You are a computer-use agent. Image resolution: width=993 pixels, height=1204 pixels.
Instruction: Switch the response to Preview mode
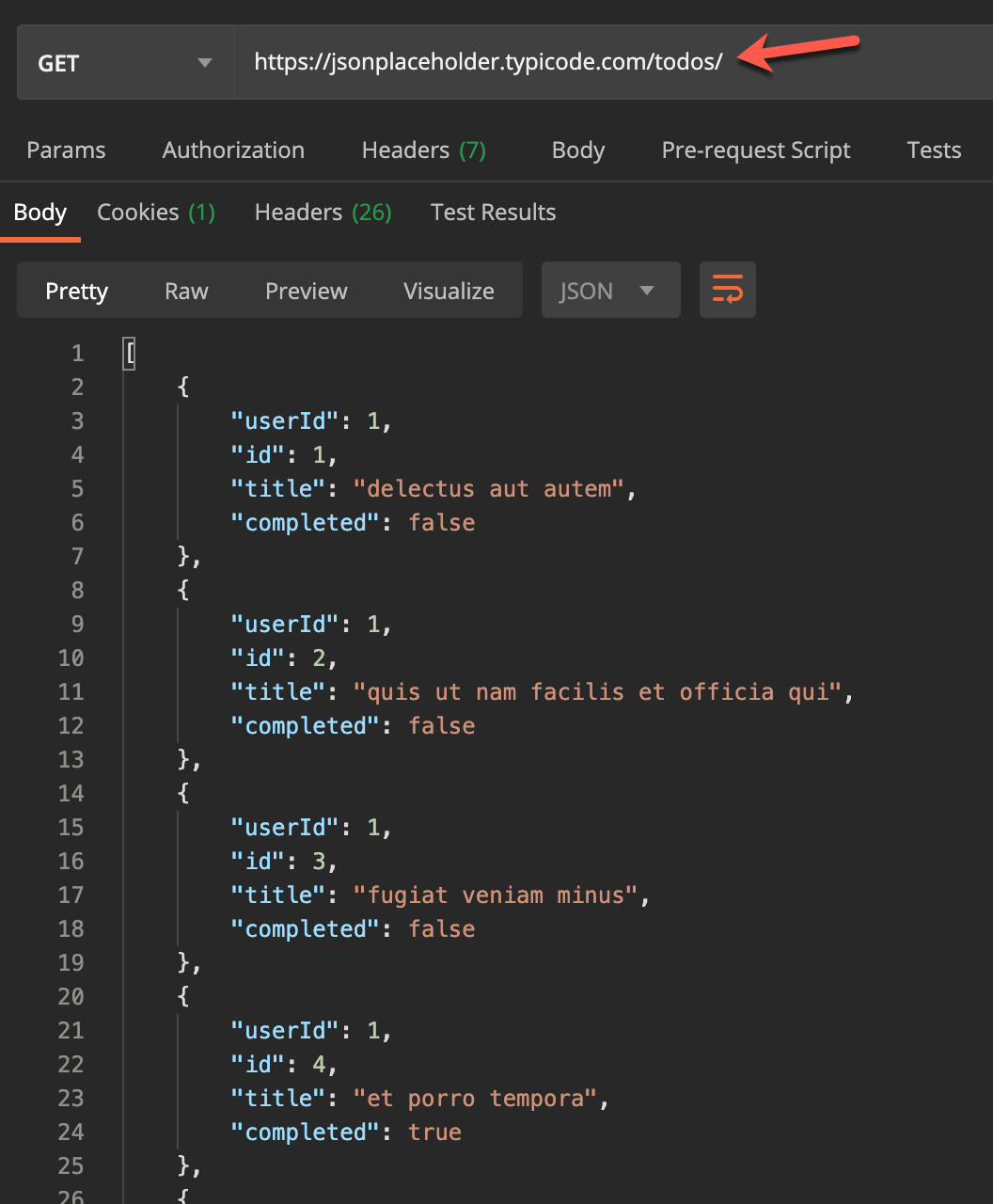coord(306,292)
